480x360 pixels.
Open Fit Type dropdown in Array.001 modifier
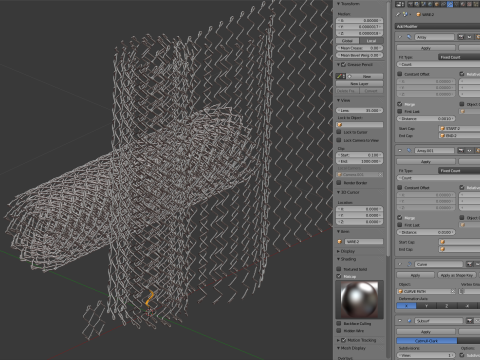459,171
